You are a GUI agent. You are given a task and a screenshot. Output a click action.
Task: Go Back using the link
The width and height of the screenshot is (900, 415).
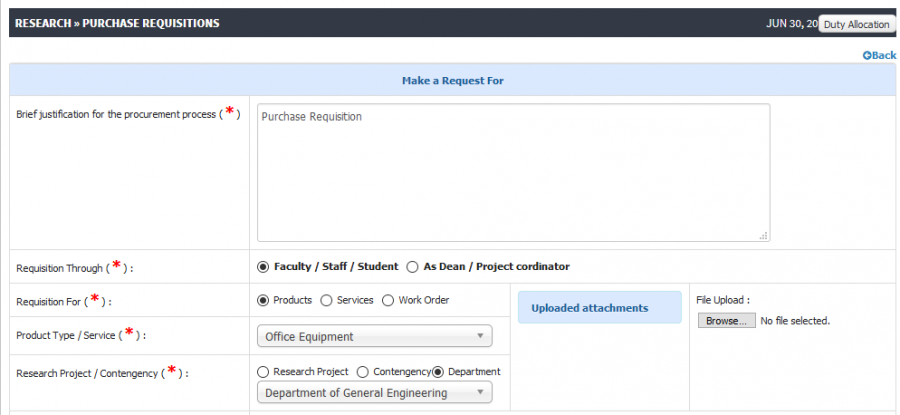click(x=879, y=55)
